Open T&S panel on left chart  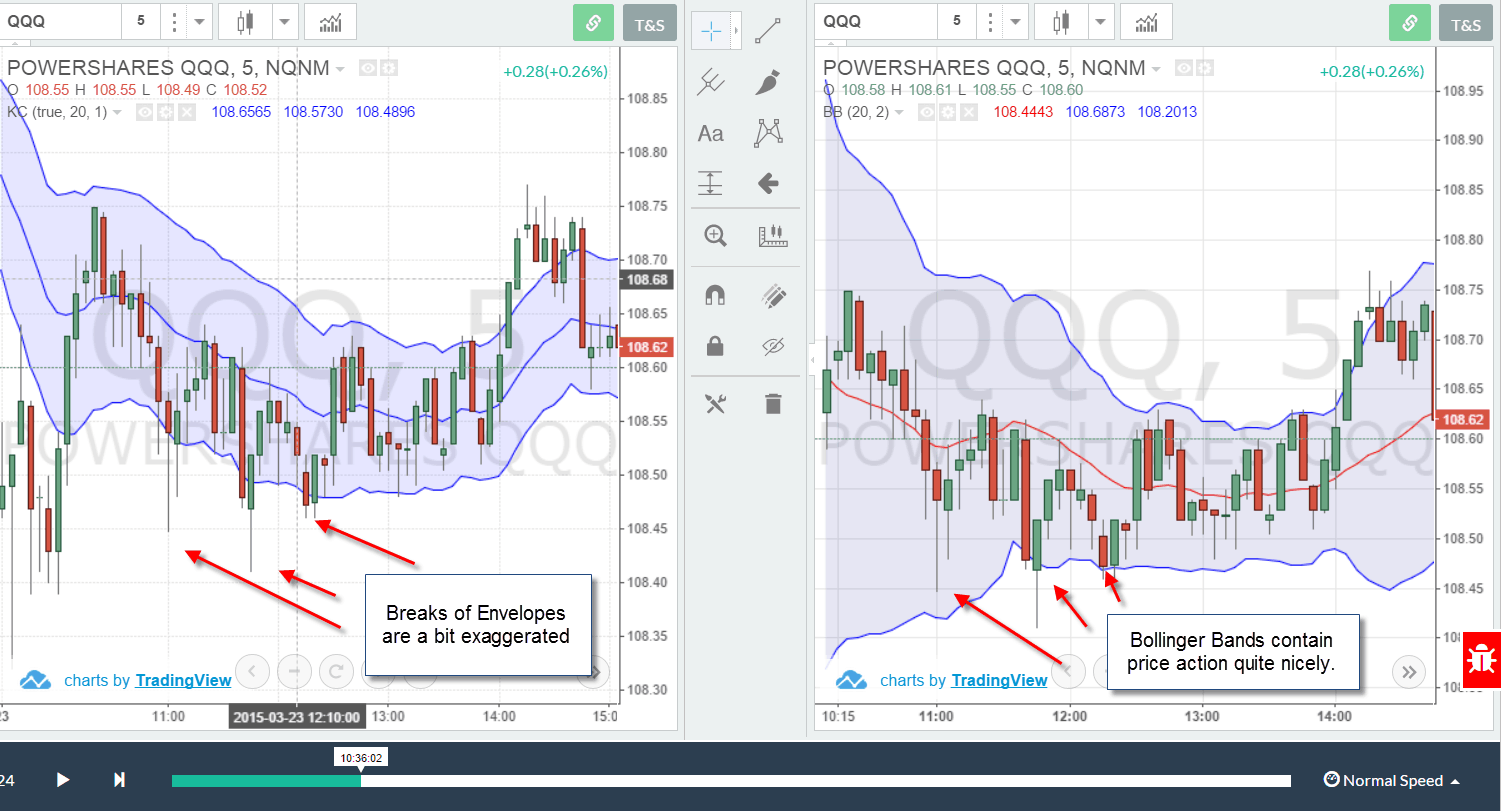(x=650, y=23)
